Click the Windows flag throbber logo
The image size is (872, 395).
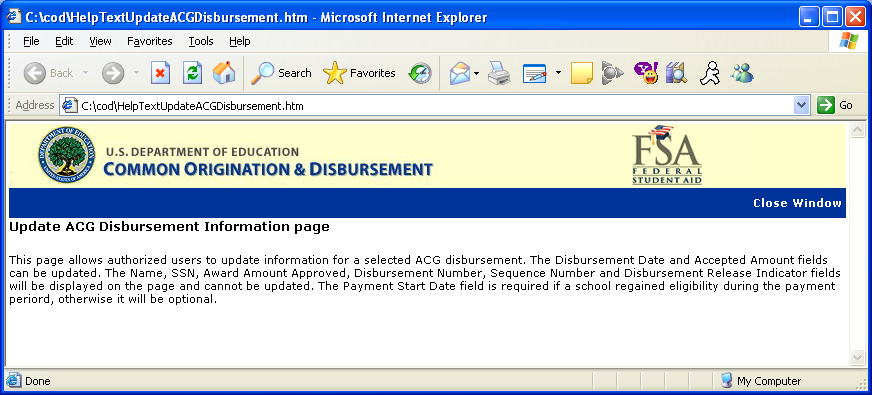pos(849,41)
